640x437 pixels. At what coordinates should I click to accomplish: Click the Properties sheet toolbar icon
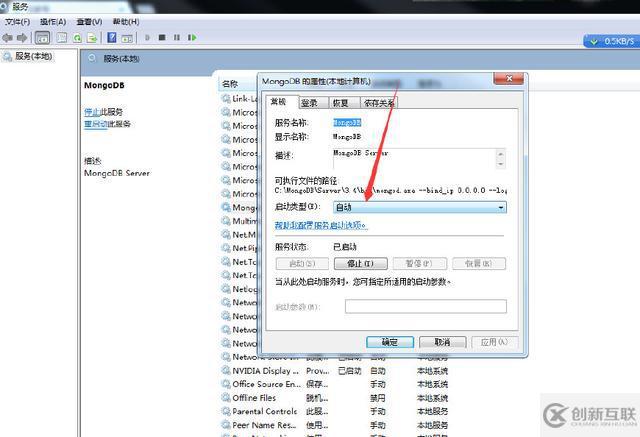[62, 38]
